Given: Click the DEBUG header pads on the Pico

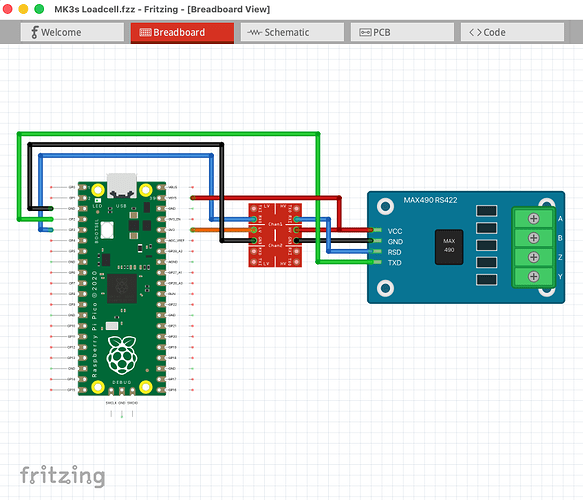Looking at the screenshot, I should click(x=122, y=390).
